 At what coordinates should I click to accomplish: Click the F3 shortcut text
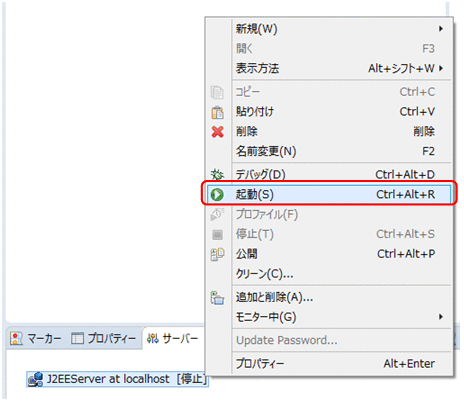[429, 49]
